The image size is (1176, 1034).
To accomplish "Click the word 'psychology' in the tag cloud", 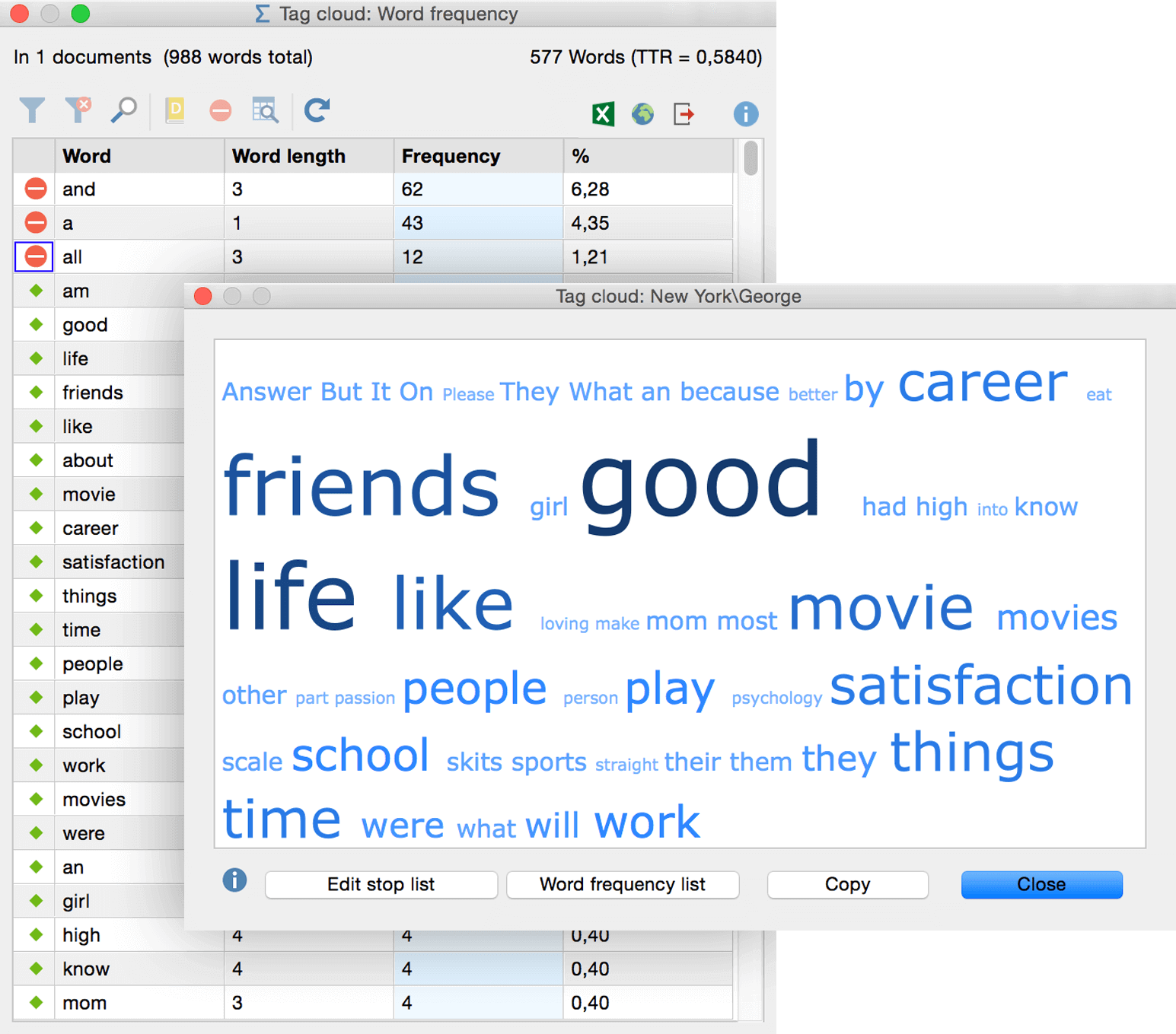I will tap(776, 698).
